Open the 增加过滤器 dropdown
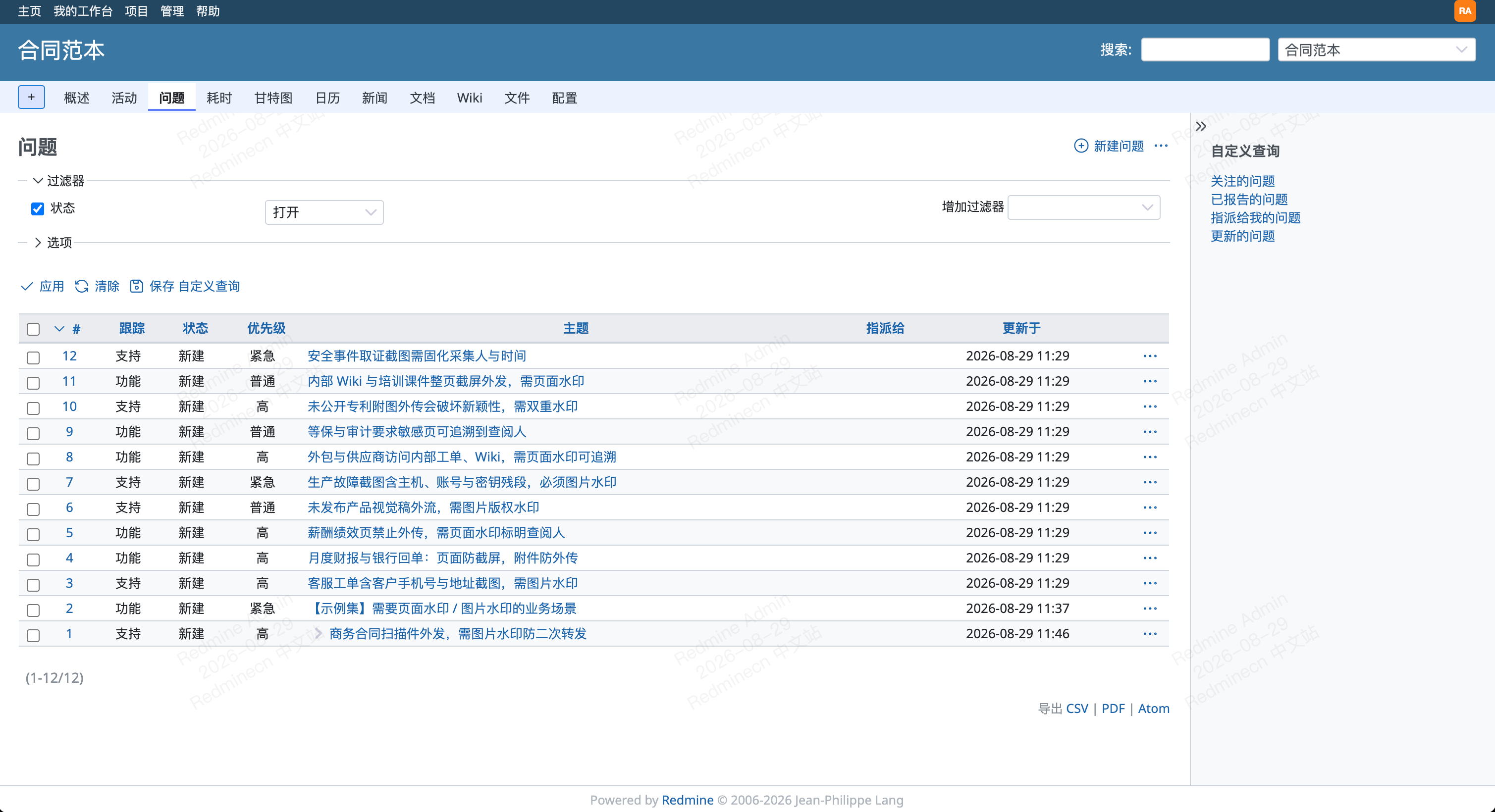Viewport: 1495px width, 812px height. [x=1083, y=207]
